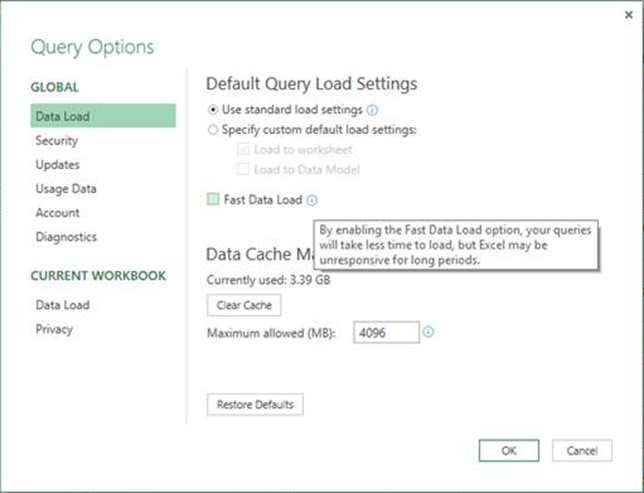Click info icon beside standard load settings
Image resolution: width=644 pixels, height=493 pixels.
pos(372,110)
